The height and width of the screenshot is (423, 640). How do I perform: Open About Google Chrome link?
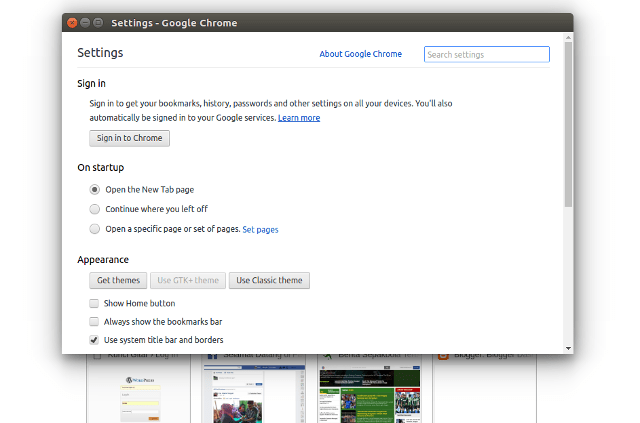[360, 54]
